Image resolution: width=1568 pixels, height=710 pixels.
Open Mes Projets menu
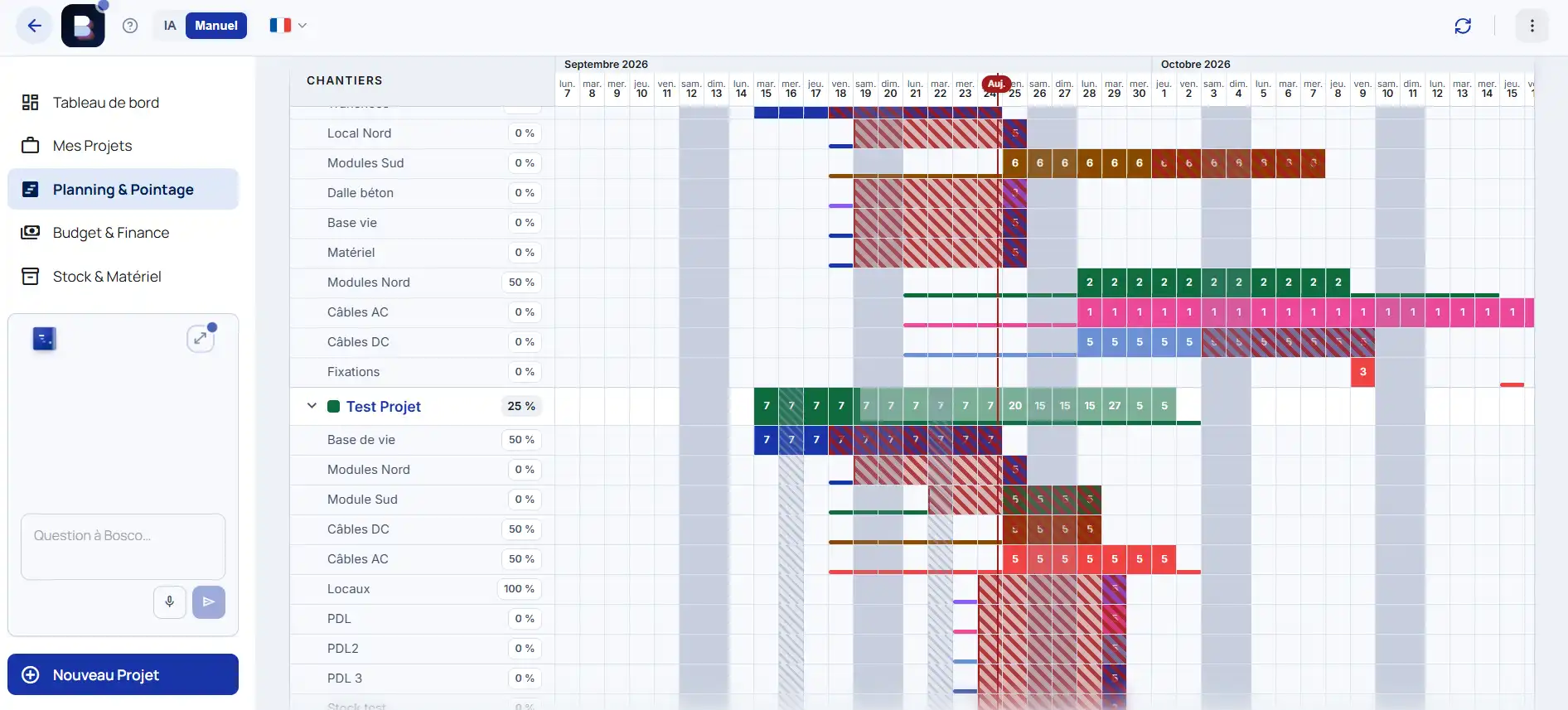coord(123,146)
